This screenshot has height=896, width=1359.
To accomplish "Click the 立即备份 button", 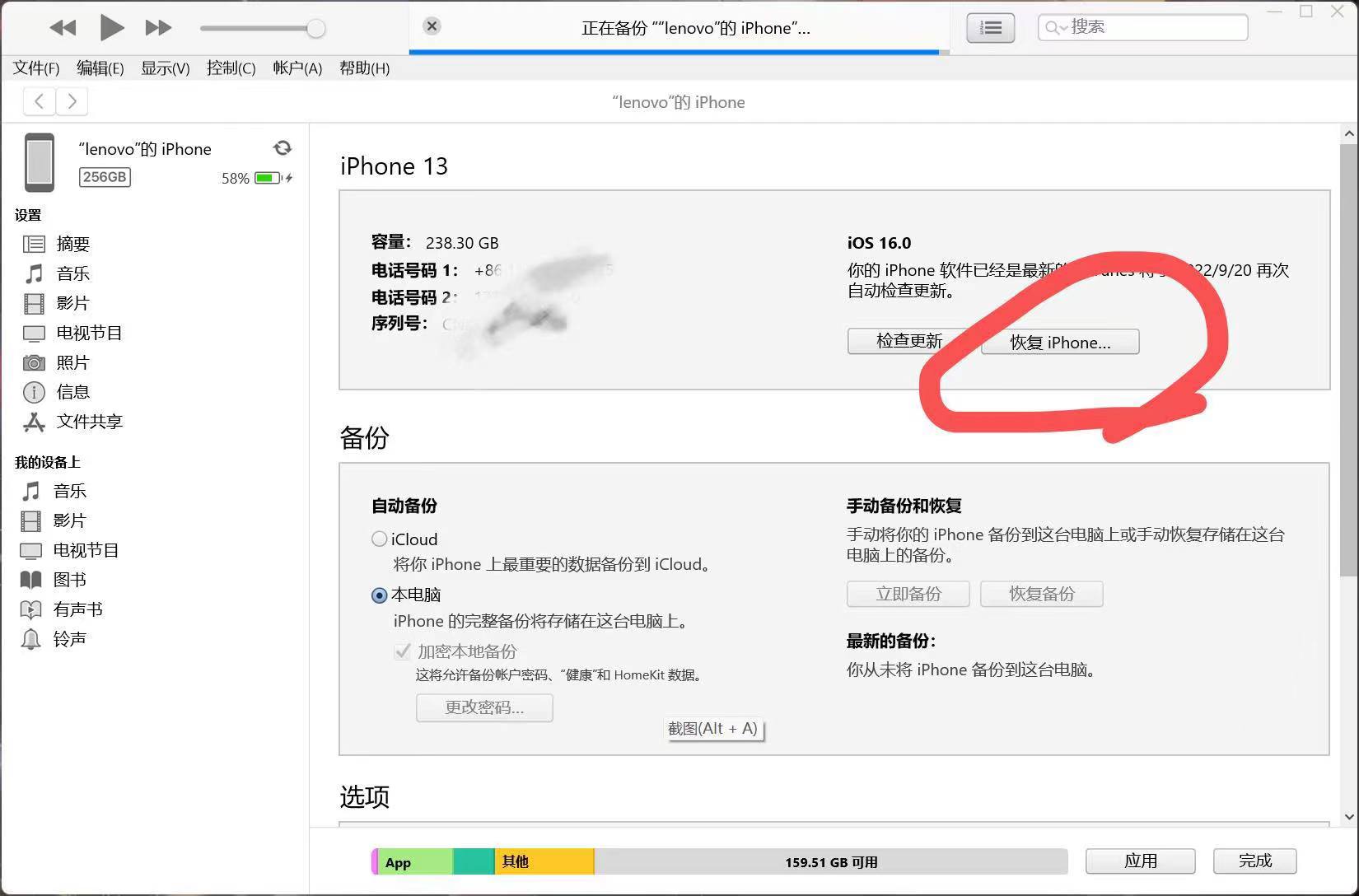I will click(x=908, y=594).
